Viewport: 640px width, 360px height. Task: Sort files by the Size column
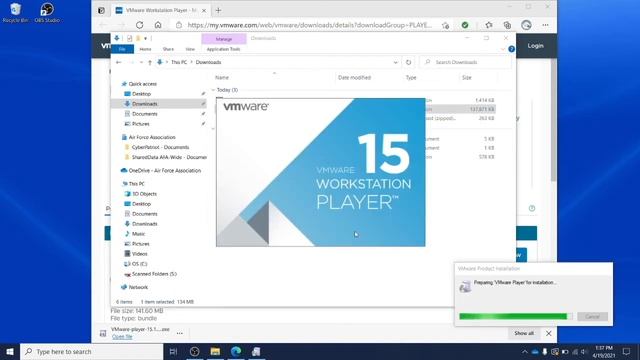pos(467,78)
